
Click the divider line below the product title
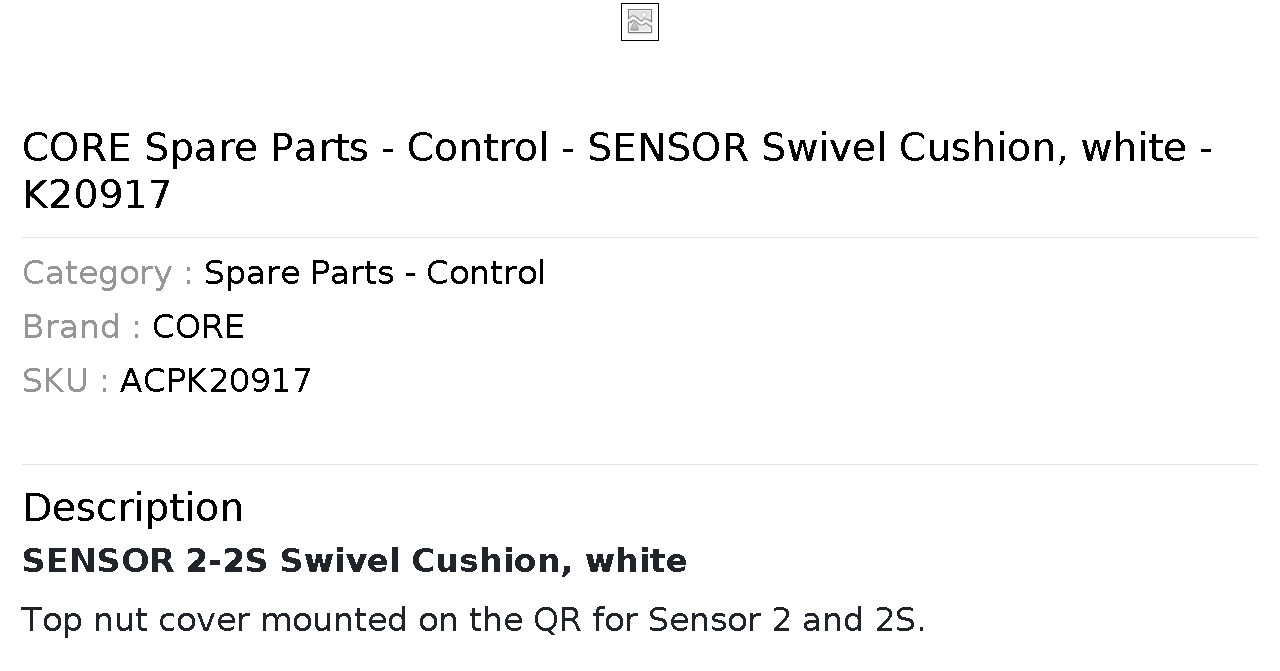[640, 237]
